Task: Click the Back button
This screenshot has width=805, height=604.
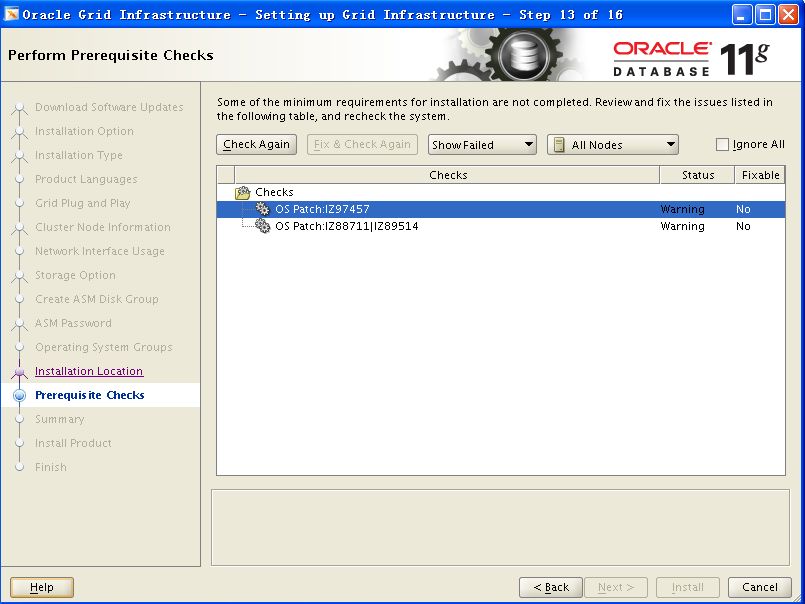Action: (x=550, y=587)
